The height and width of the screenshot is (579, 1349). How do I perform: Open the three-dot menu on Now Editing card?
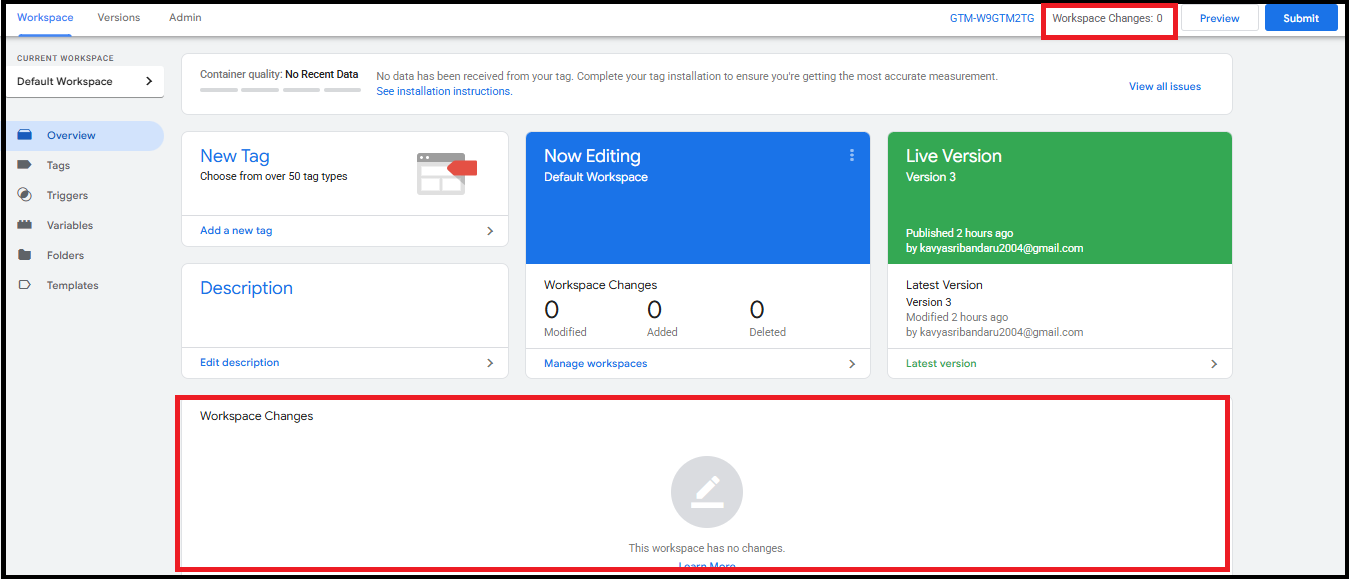[852, 155]
